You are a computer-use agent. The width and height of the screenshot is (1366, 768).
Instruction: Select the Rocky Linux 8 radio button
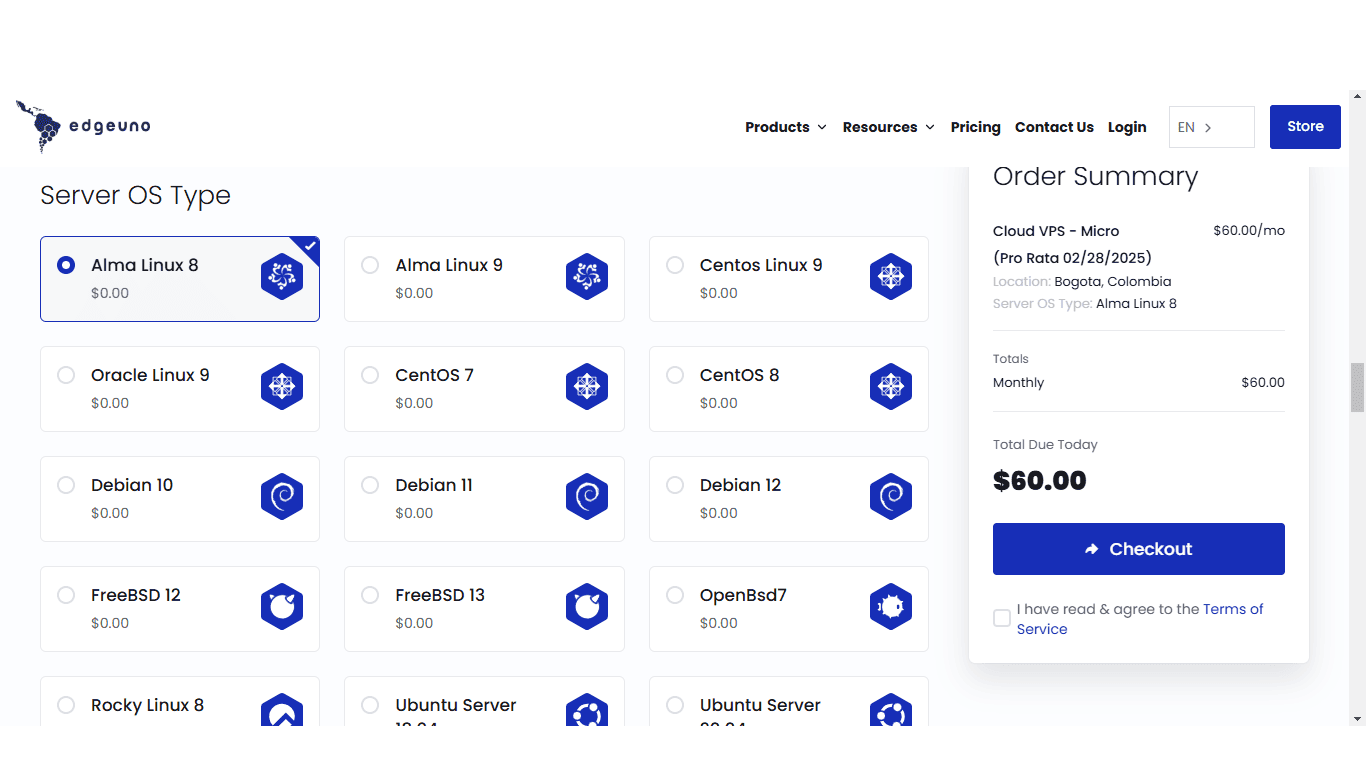tap(66, 705)
